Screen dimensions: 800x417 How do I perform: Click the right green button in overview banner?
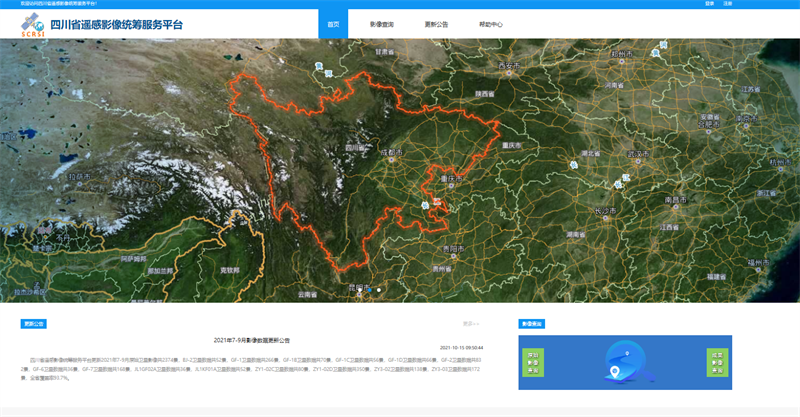pos(717,362)
